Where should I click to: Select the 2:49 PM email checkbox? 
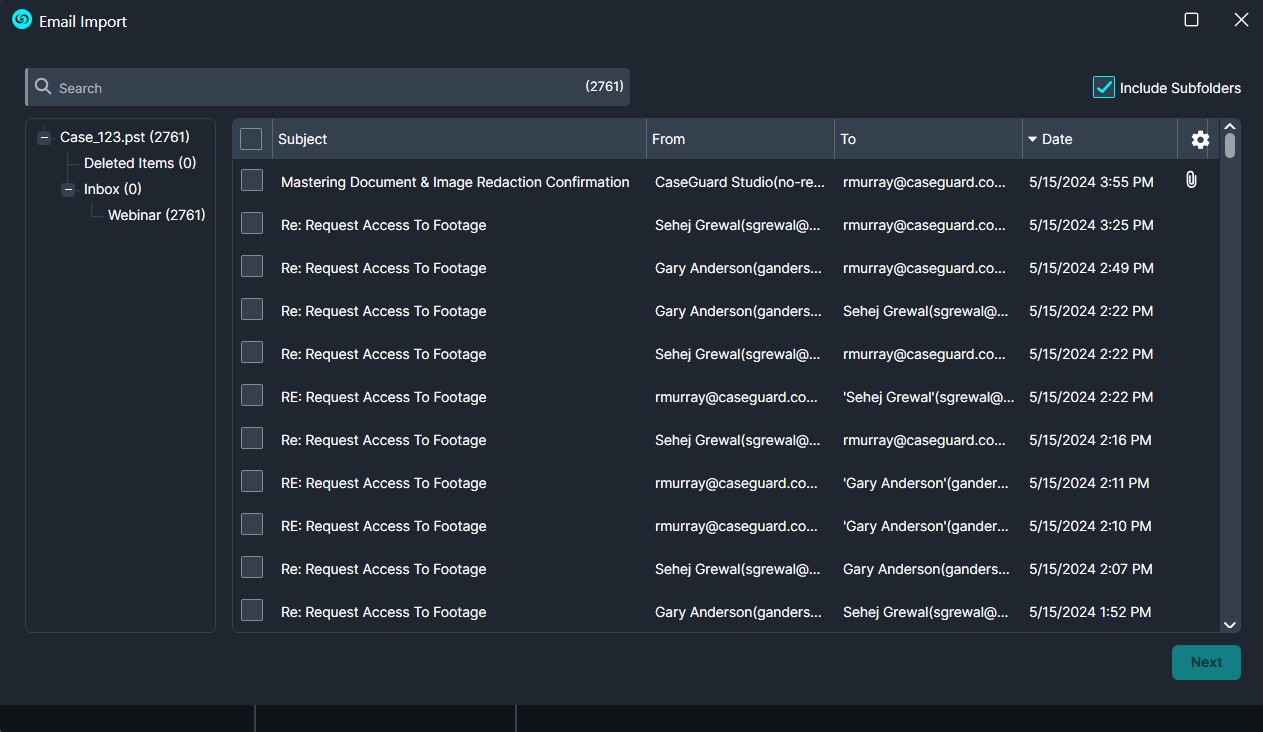click(x=252, y=266)
